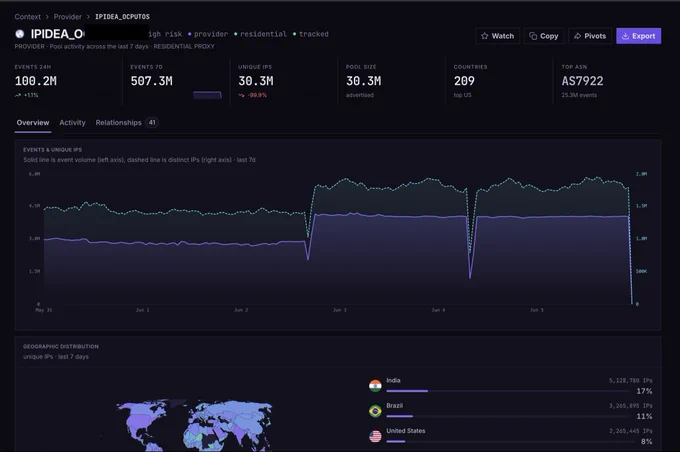Click the 41 count badge on Relationships
Viewport: 680px width, 452px height.
coord(152,123)
